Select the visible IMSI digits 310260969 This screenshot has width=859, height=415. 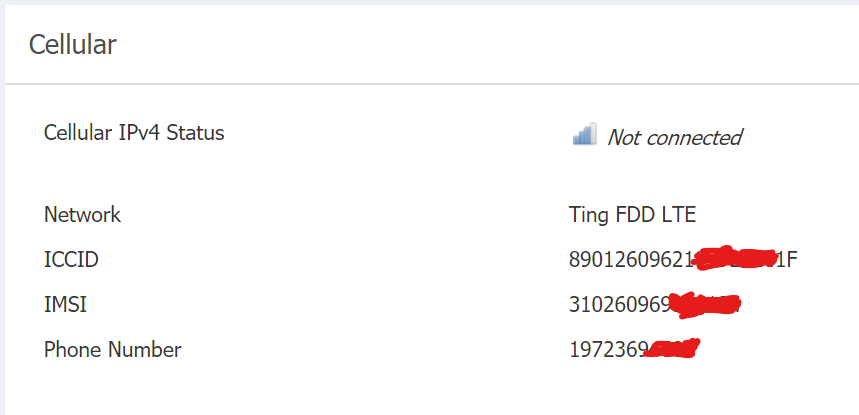[x=618, y=305]
